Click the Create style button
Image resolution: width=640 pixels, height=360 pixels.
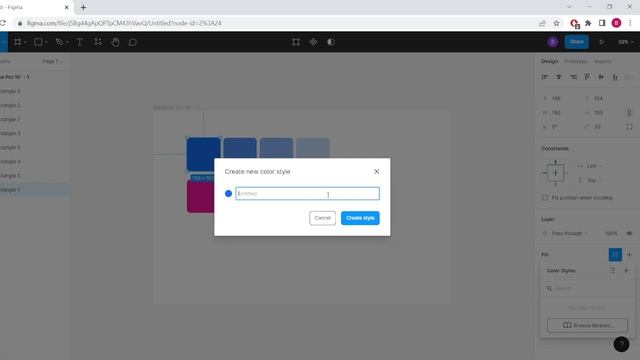(360, 218)
